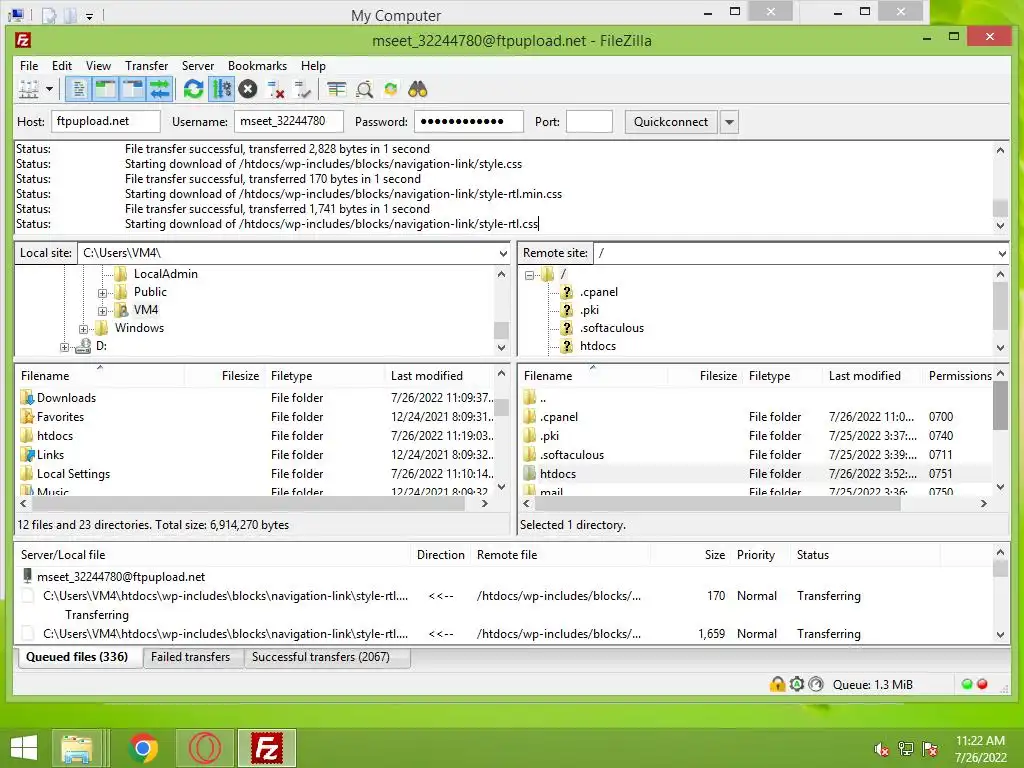Search files with binoculars icon
Viewport: 1024px width, 768px height.
pos(418,89)
